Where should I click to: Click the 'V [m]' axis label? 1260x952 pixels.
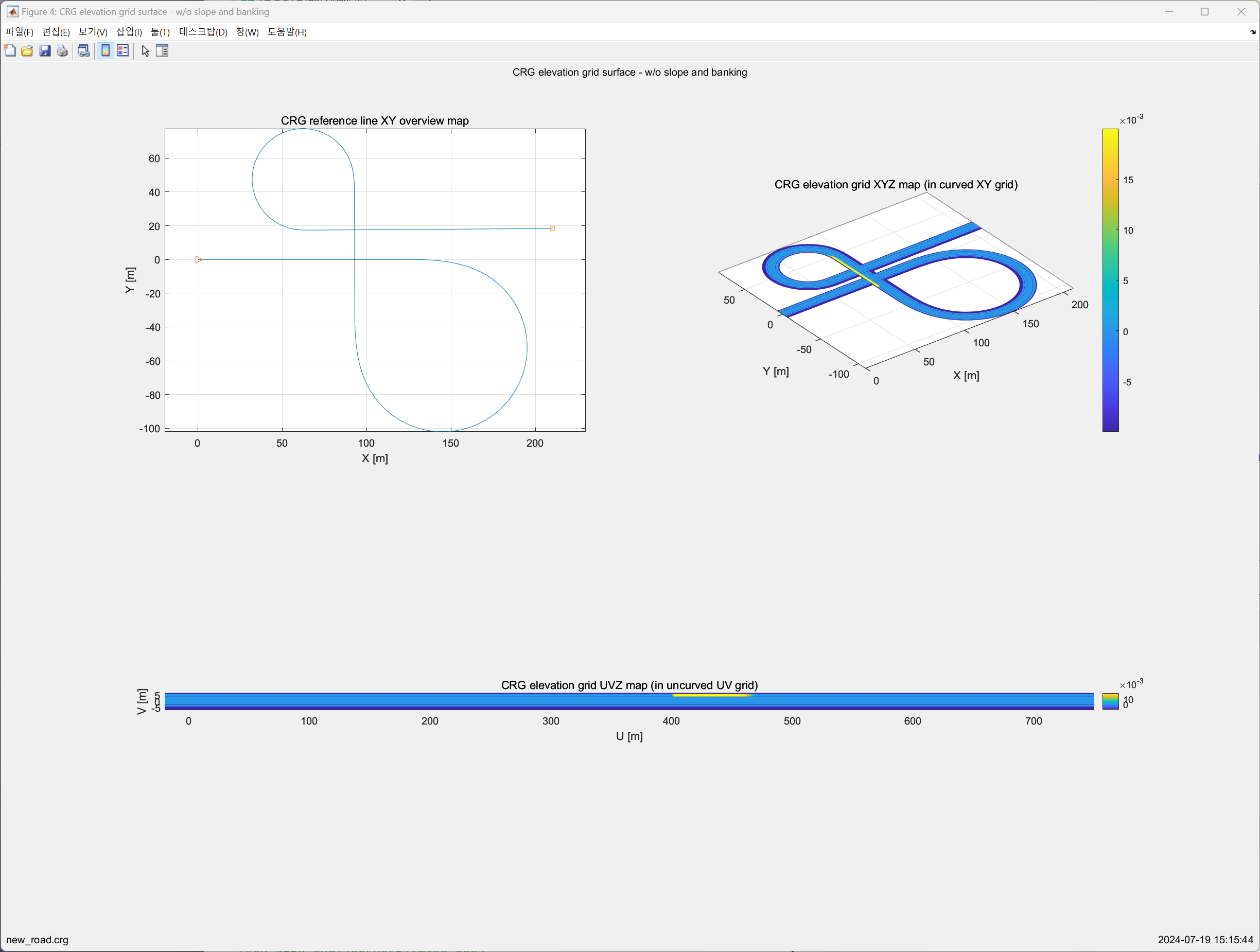pyautogui.click(x=142, y=701)
